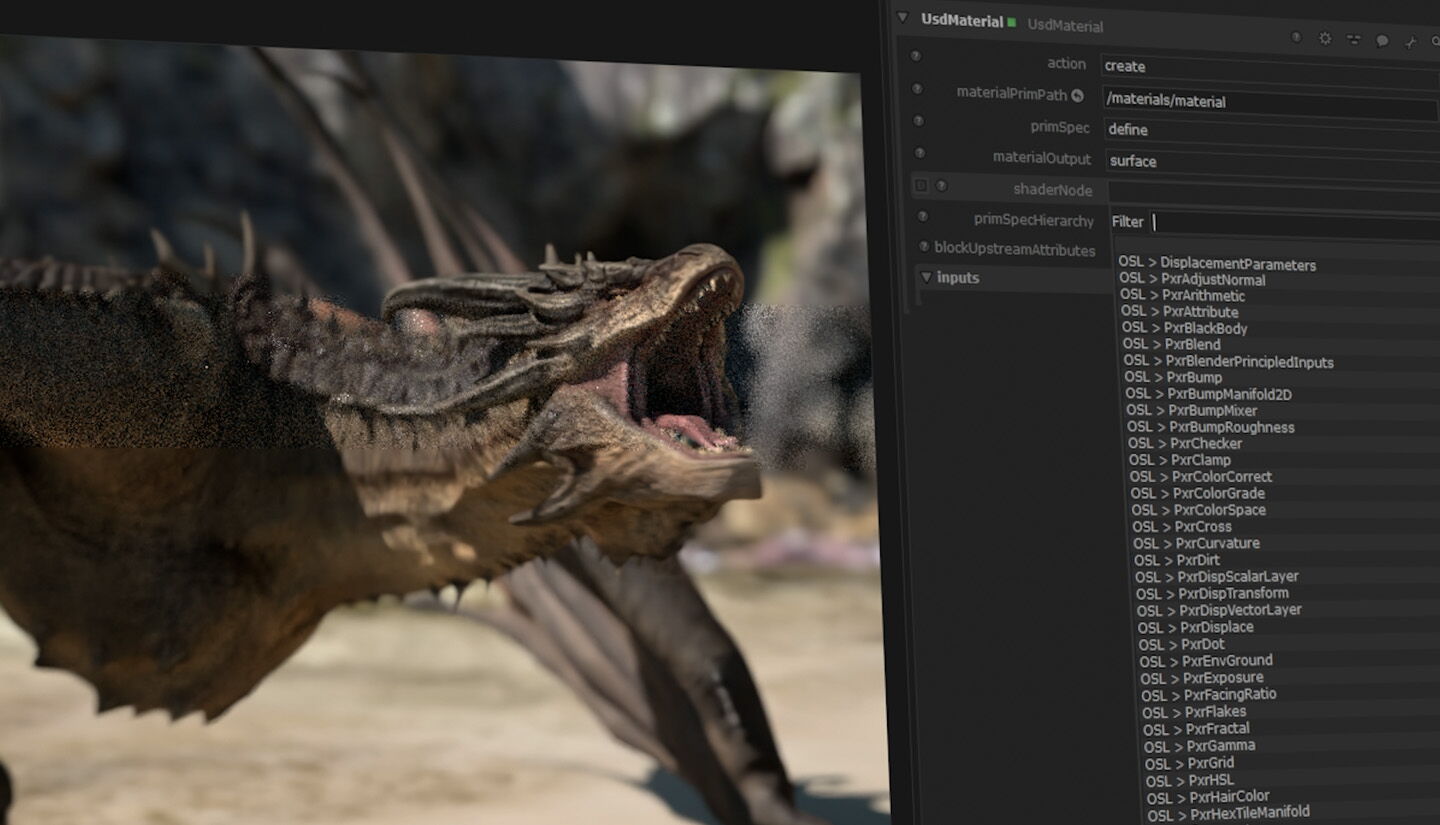Toggle the green UsdMaterial node state square
The image size is (1440, 825).
click(x=1012, y=22)
